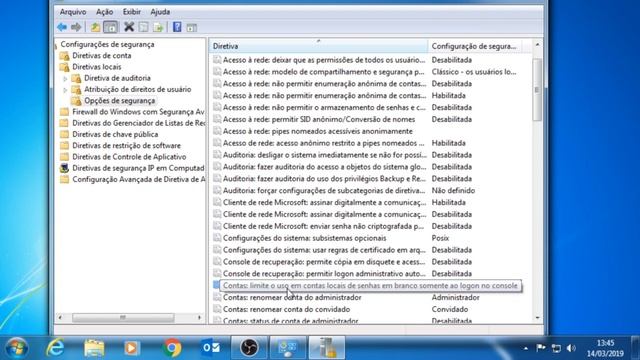Select 'Auditoria: forçar configurações de subcategorias' row

click(324, 190)
